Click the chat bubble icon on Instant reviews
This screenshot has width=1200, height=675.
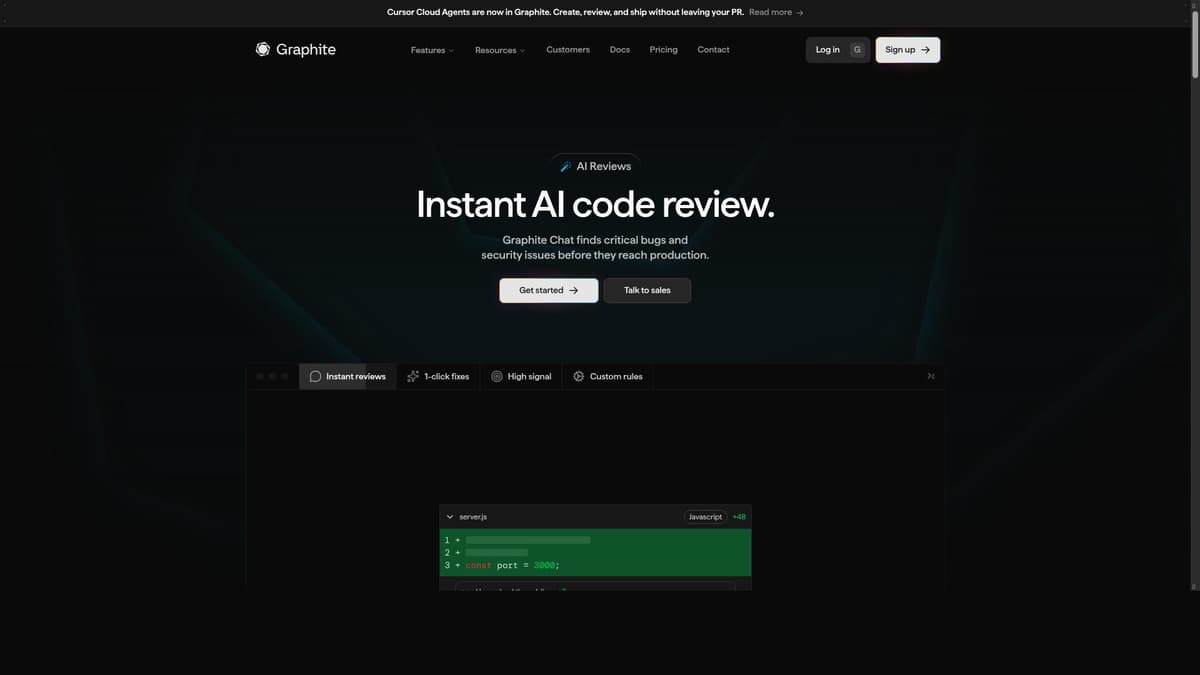click(x=315, y=376)
